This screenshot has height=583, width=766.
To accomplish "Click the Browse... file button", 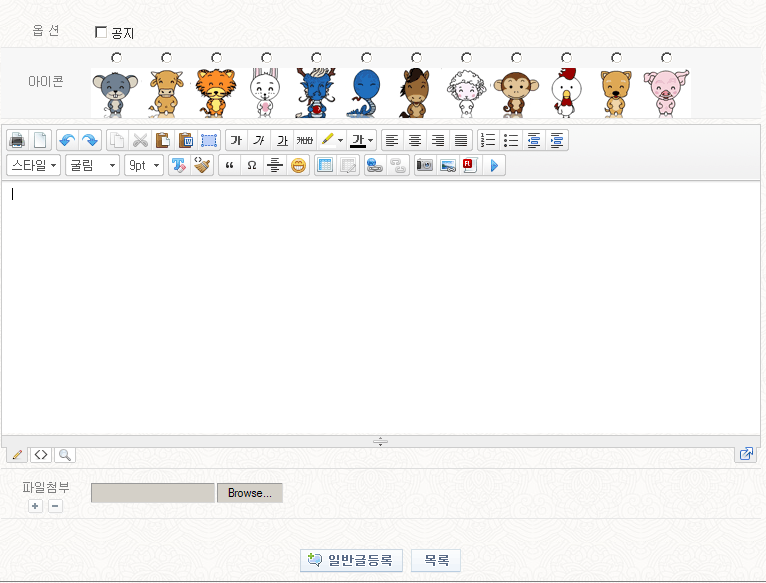I will pyautogui.click(x=250, y=493).
